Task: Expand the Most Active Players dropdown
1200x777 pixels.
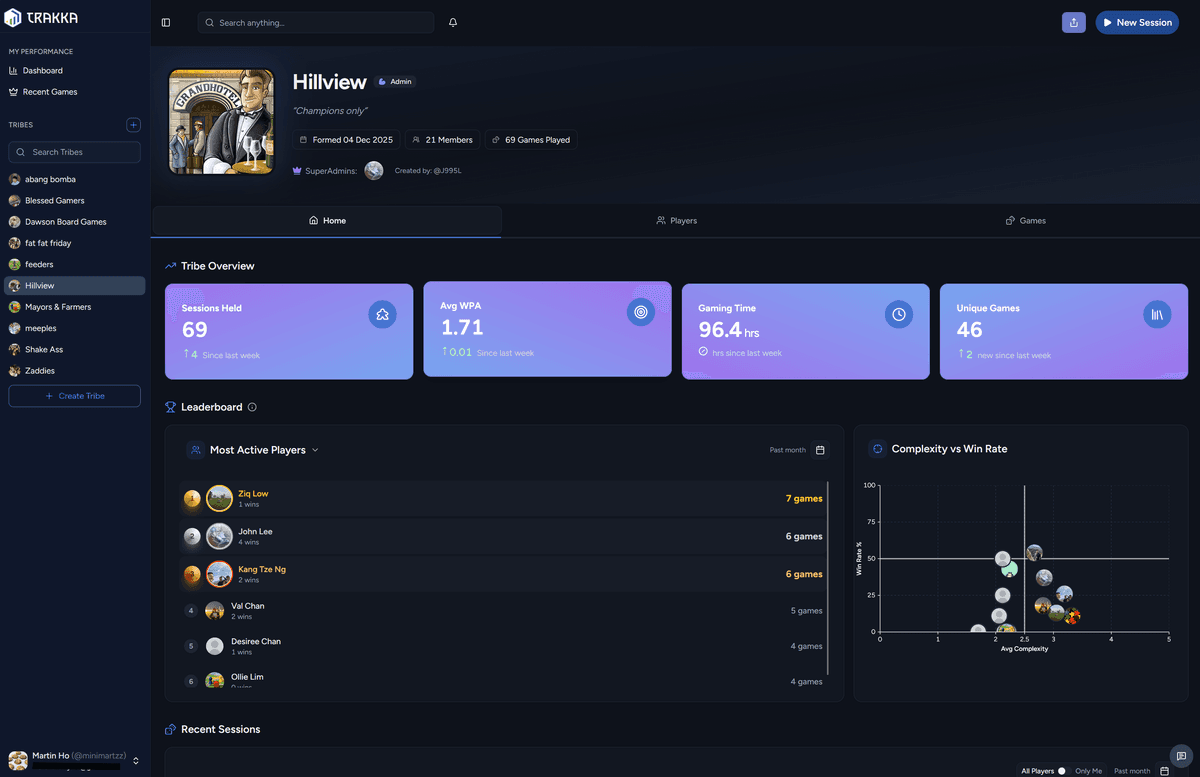Action: tap(315, 450)
